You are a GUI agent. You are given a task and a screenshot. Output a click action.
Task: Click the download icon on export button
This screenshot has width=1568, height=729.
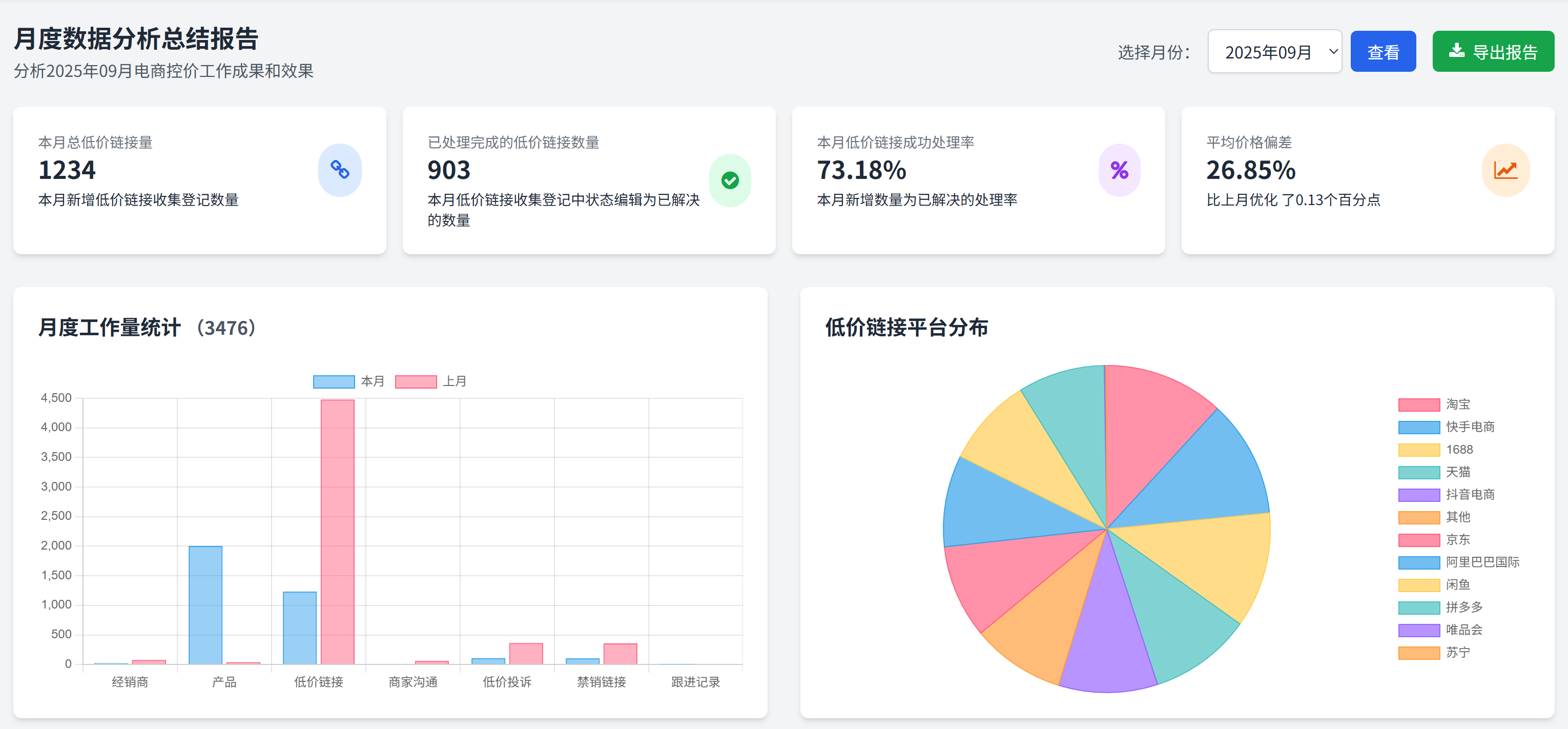click(x=1456, y=51)
